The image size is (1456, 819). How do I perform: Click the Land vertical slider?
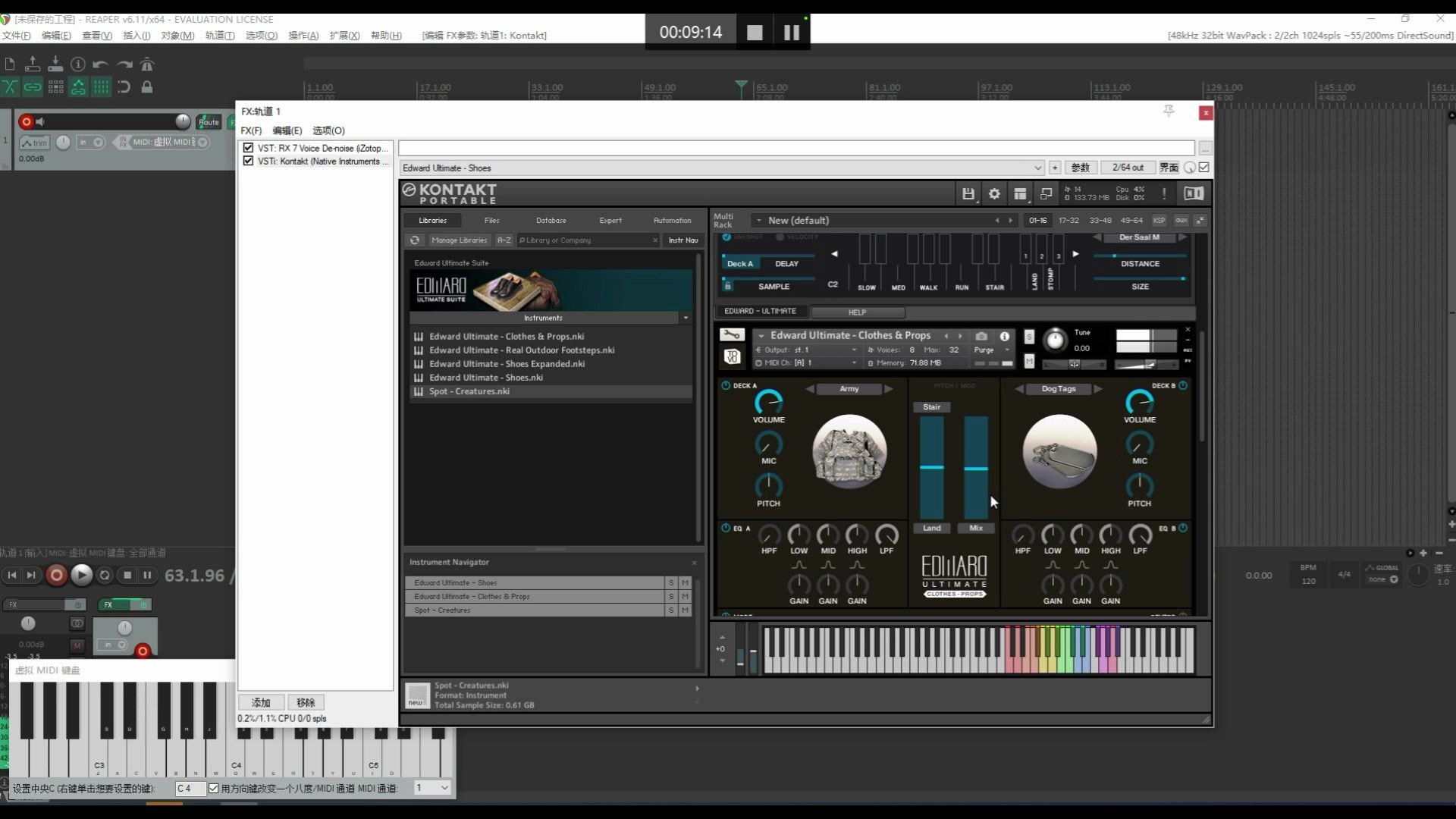(932, 467)
